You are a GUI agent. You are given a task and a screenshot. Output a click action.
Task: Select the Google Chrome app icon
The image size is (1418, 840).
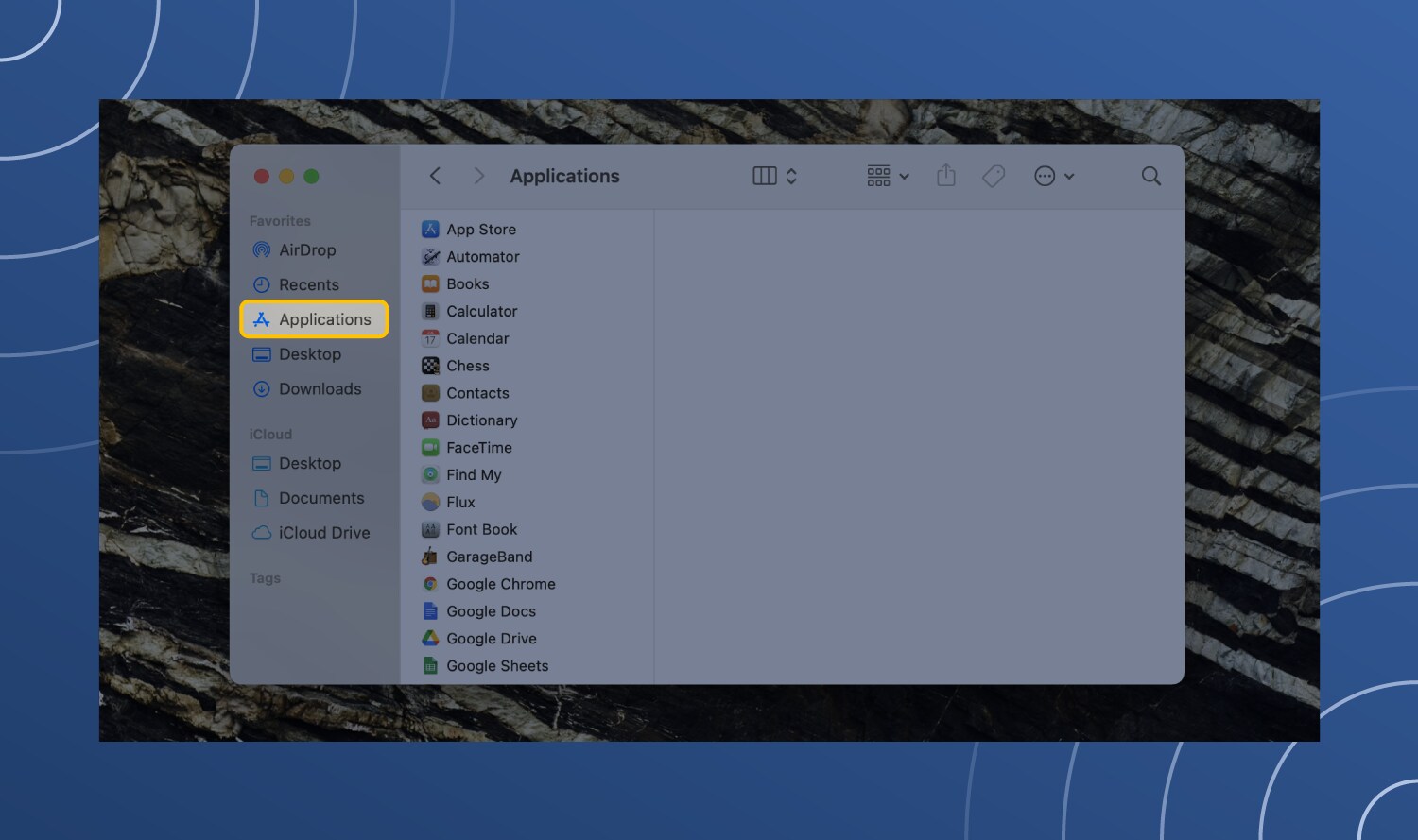(x=430, y=584)
